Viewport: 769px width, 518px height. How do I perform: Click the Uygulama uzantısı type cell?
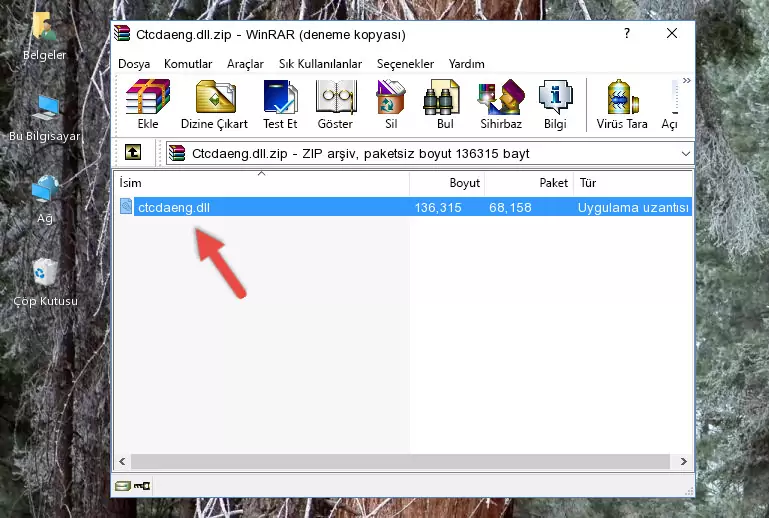pos(633,207)
